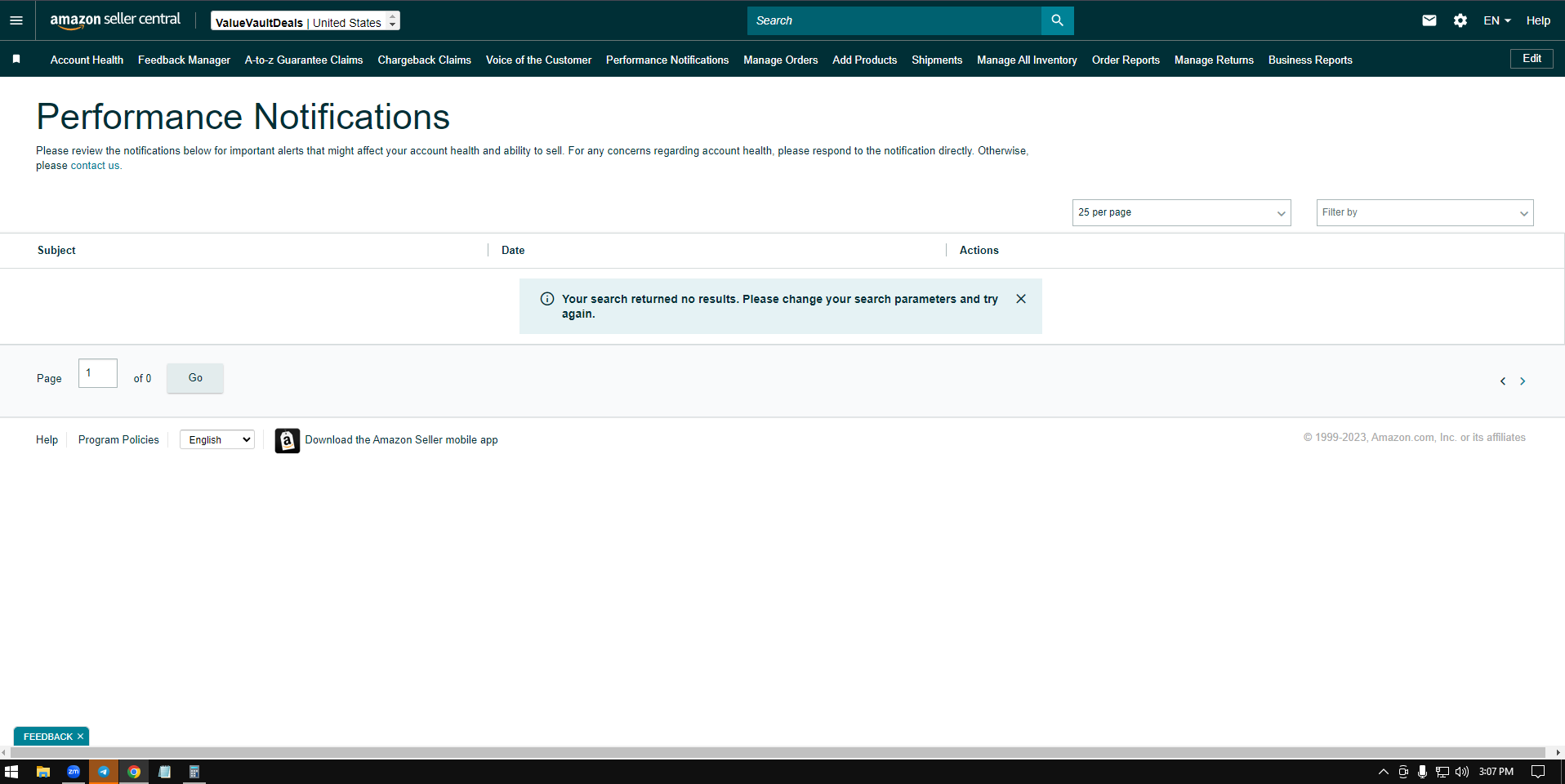The image size is (1565, 784).
Task: Open the hamburger main menu
Action: pyautogui.click(x=16, y=20)
